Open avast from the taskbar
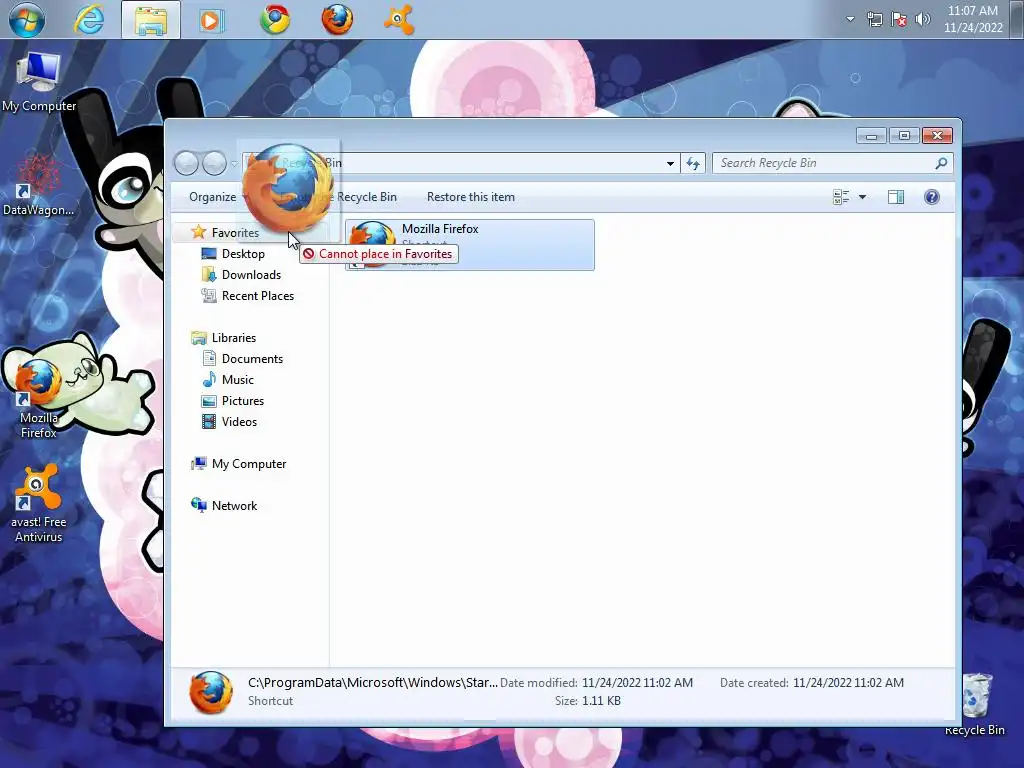Viewport: 1024px width, 768px height. [398, 19]
